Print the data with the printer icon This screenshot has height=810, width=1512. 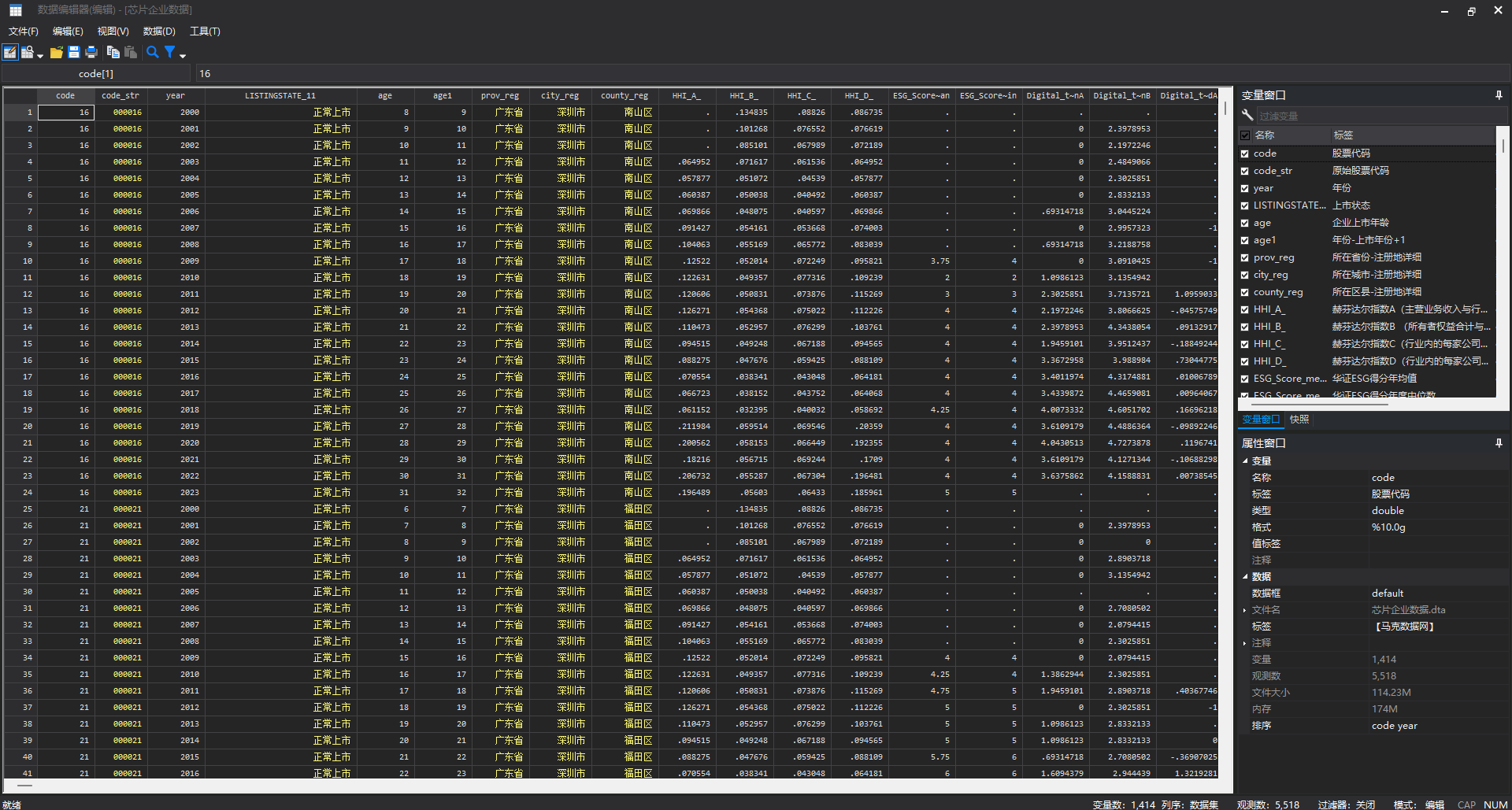[x=91, y=52]
